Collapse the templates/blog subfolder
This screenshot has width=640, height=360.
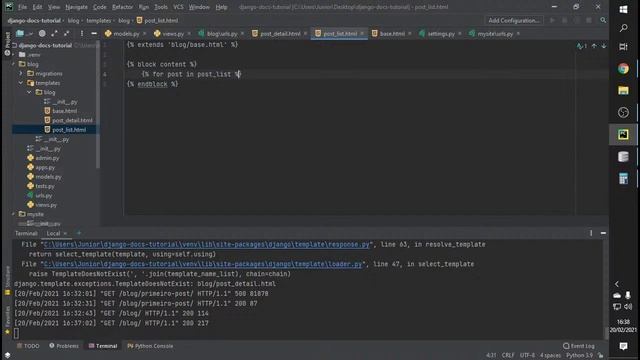point(30,92)
